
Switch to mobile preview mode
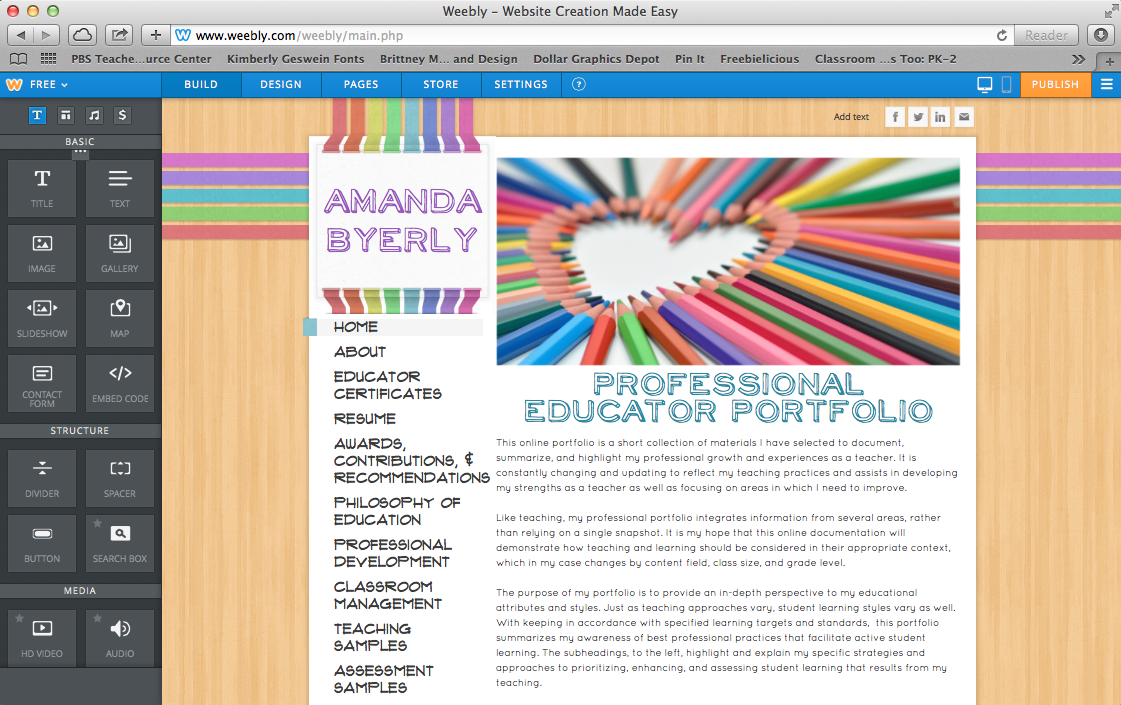[1007, 85]
